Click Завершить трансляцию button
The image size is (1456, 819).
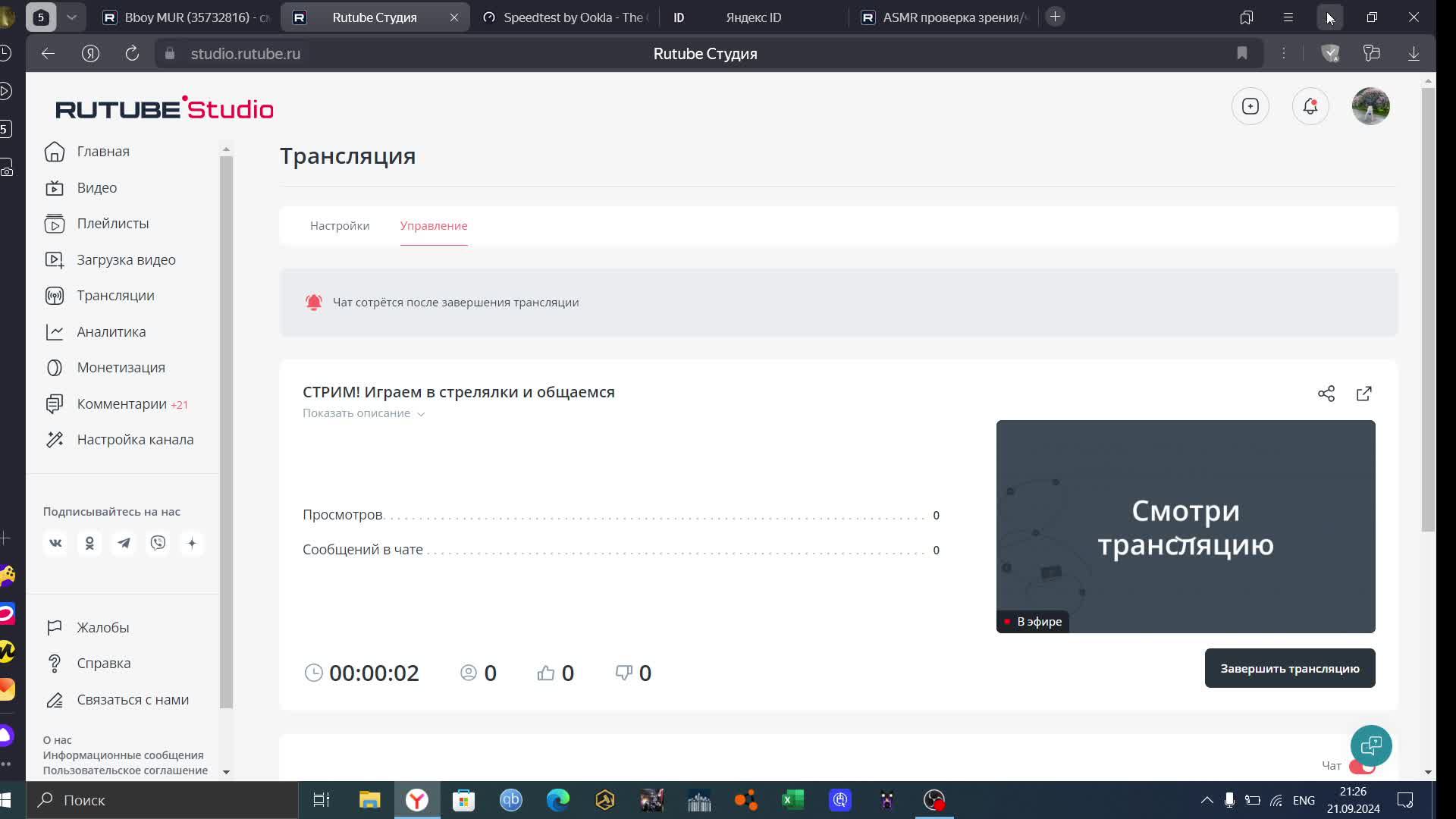tap(1290, 668)
